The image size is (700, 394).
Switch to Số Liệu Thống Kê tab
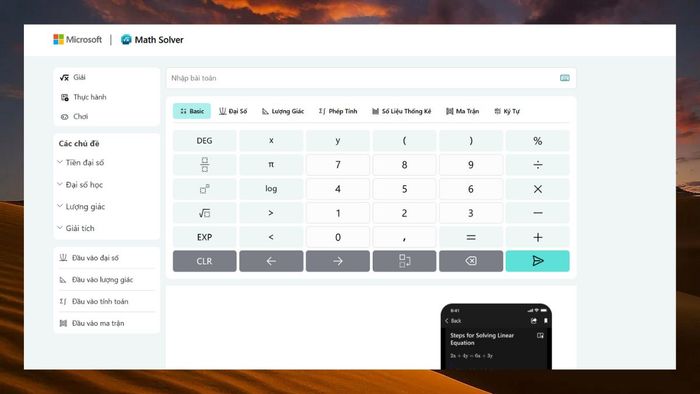[x=402, y=111]
